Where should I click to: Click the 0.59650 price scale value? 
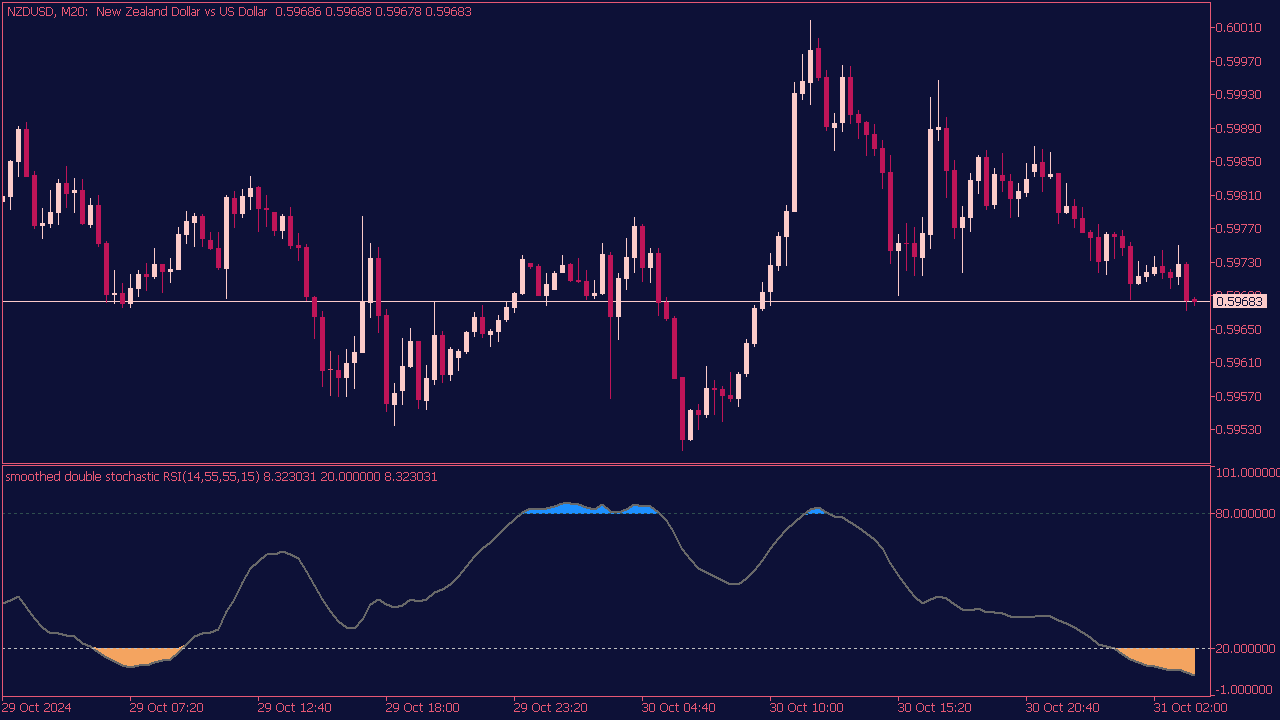pyautogui.click(x=1239, y=329)
